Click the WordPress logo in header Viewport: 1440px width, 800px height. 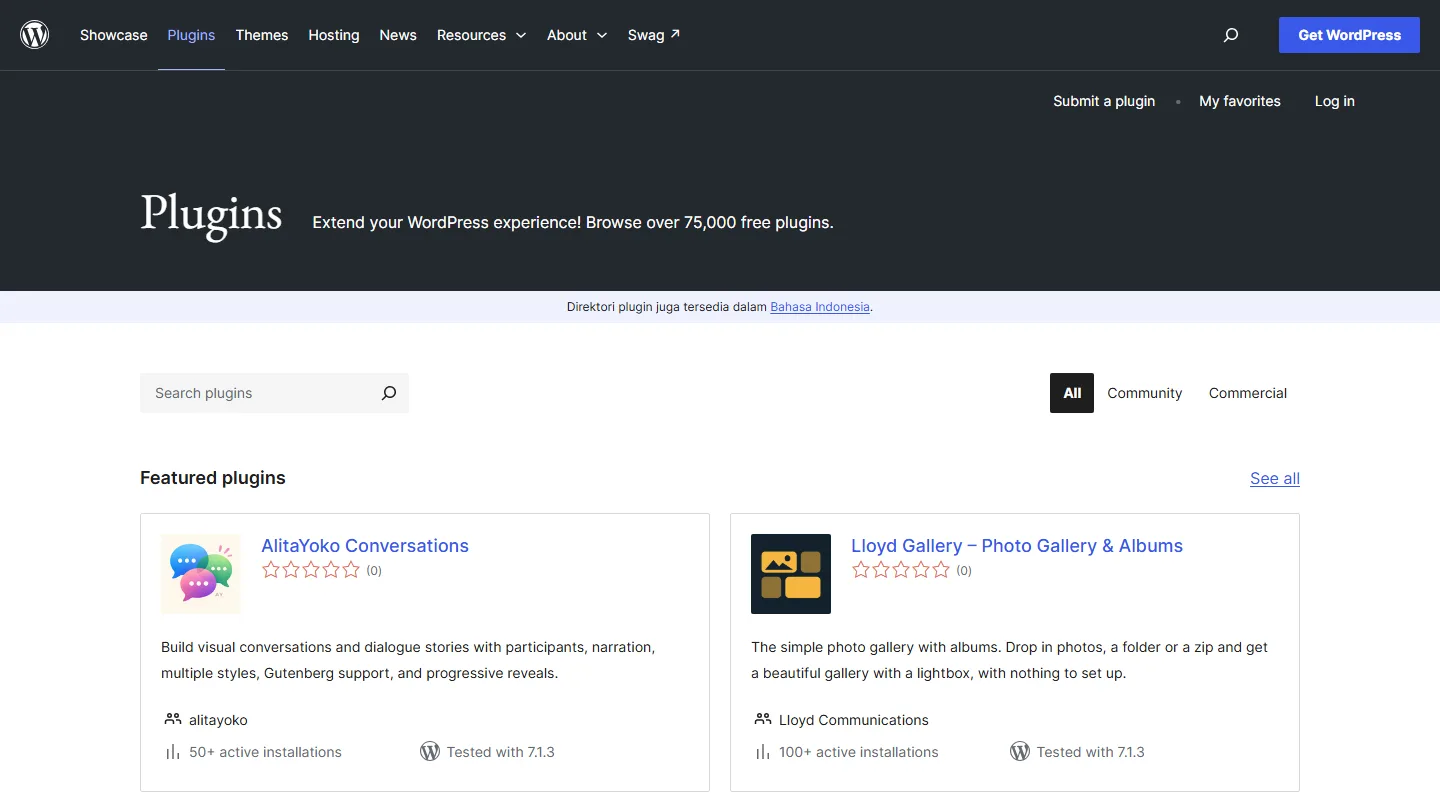[x=35, y=35]
